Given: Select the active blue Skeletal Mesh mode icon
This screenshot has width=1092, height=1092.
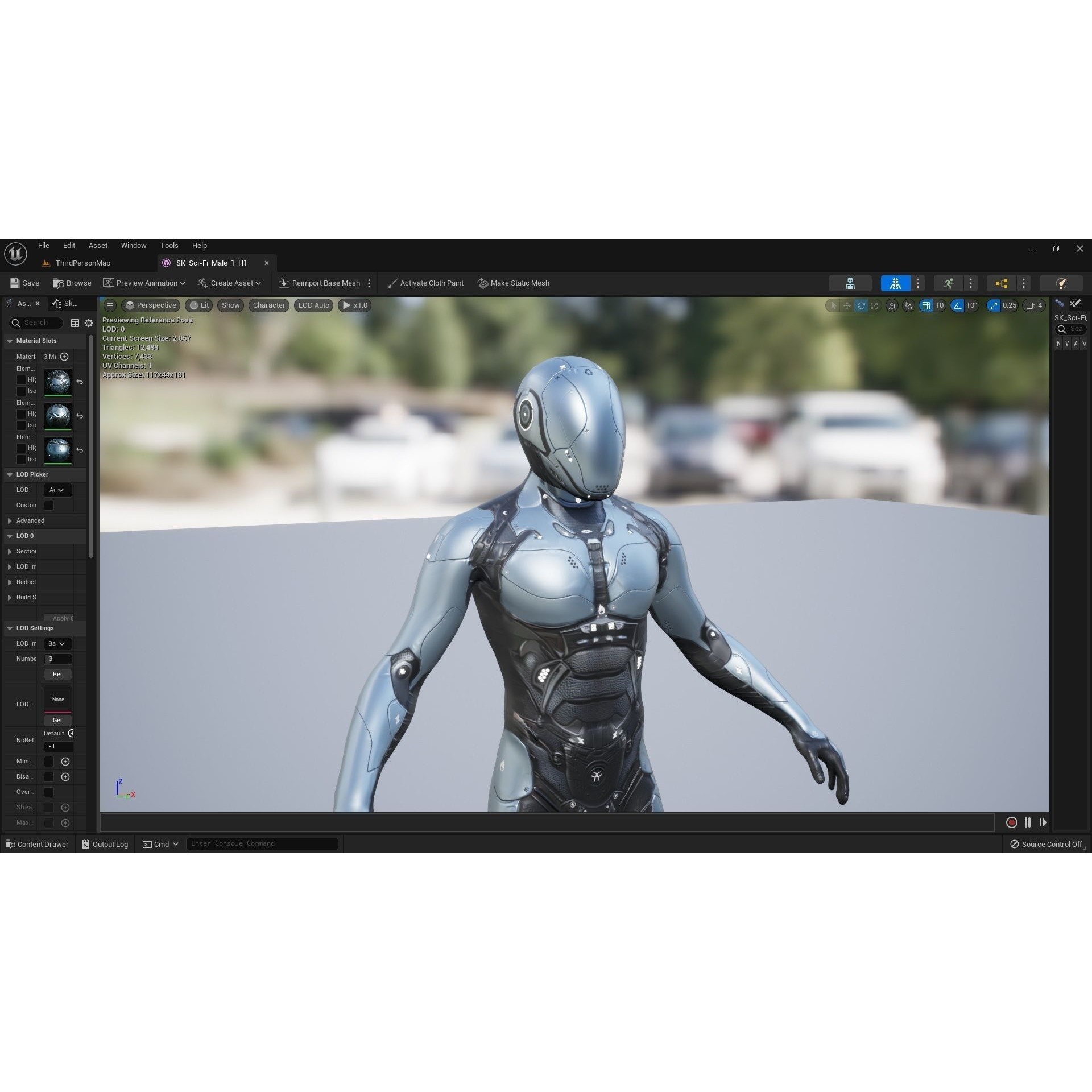Looking at the screenshot, I should 895,283.
